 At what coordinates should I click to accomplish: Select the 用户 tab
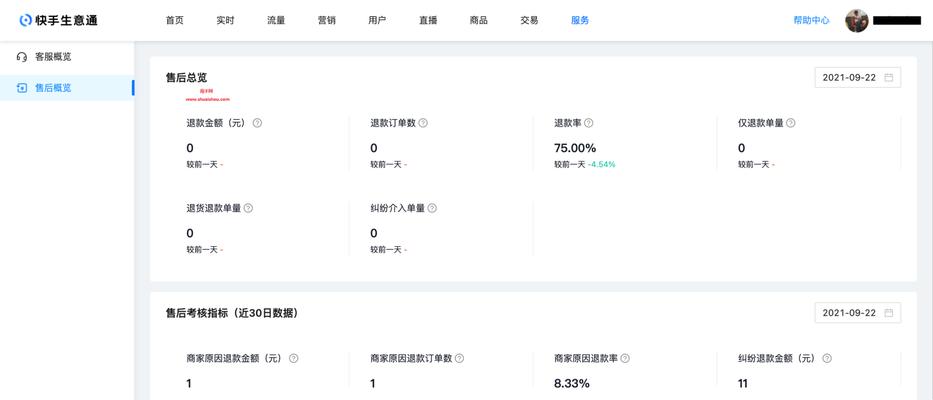pyautogui.click(x=377, y=20)
